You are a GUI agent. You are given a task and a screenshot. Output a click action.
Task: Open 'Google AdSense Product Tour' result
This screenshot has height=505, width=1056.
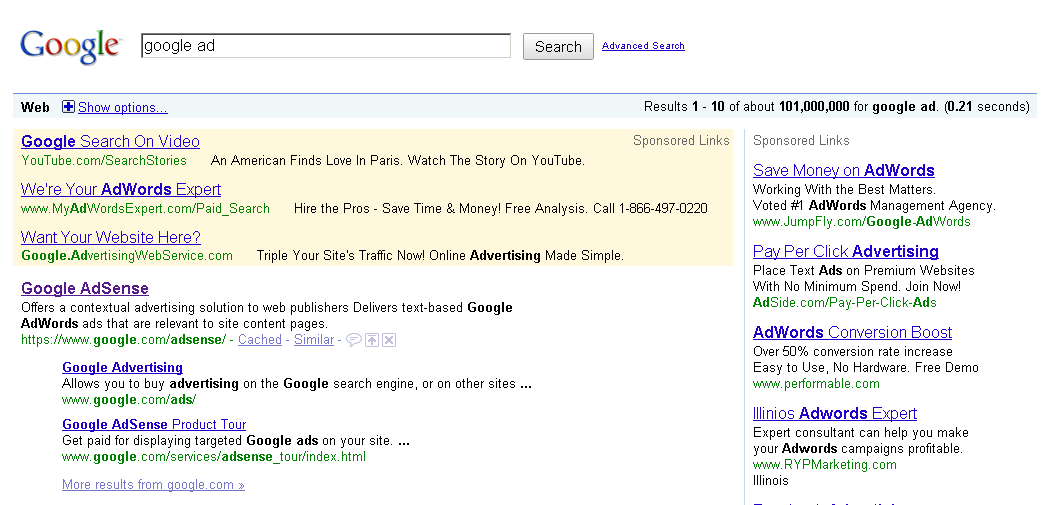pos(154,424)
